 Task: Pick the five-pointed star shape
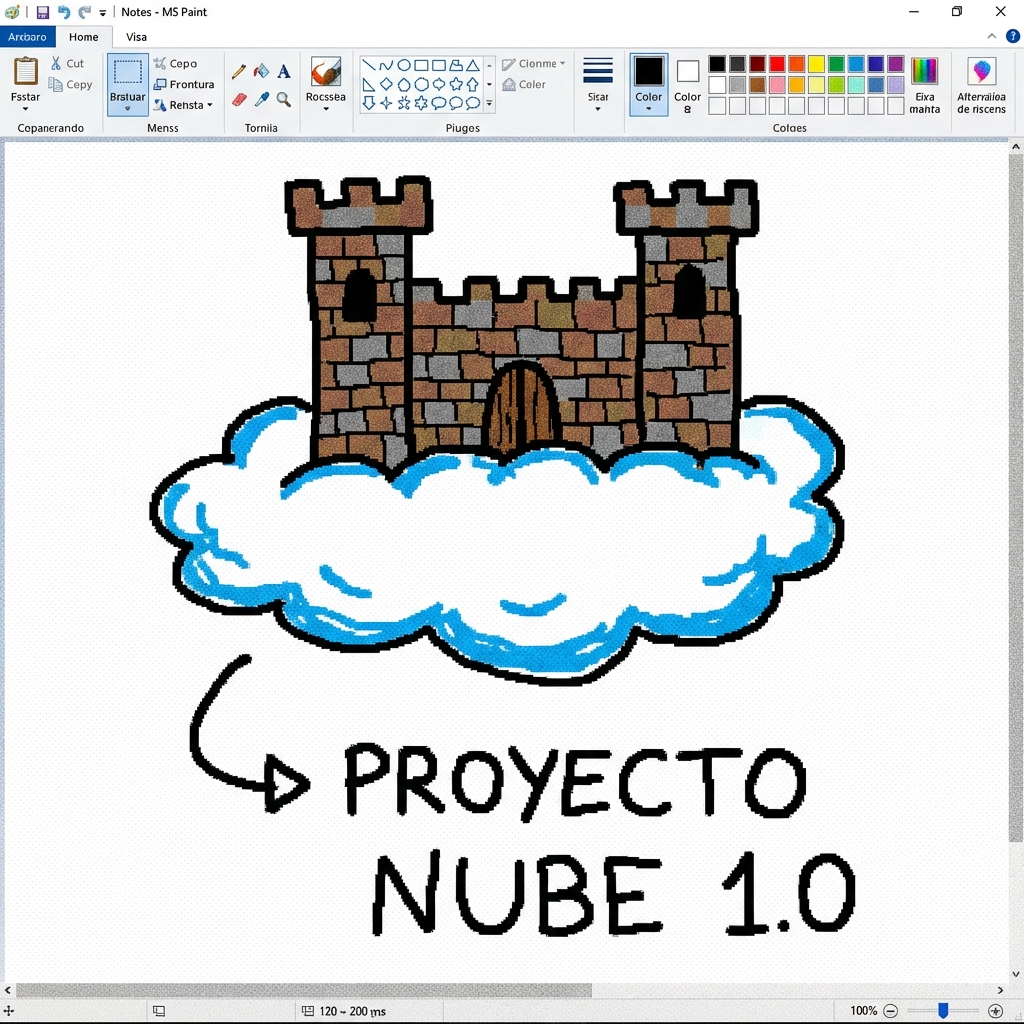(455, 83)
